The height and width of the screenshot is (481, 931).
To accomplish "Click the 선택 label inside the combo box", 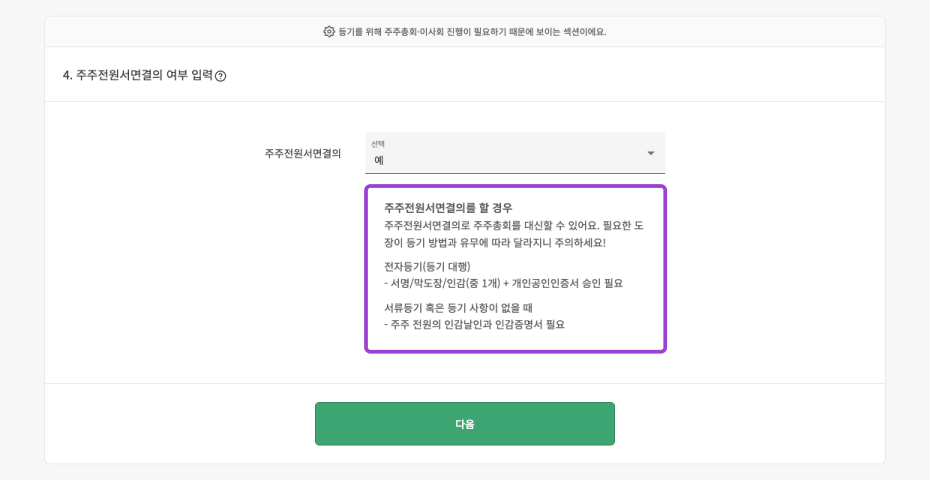I will click(x=378, y=144).
